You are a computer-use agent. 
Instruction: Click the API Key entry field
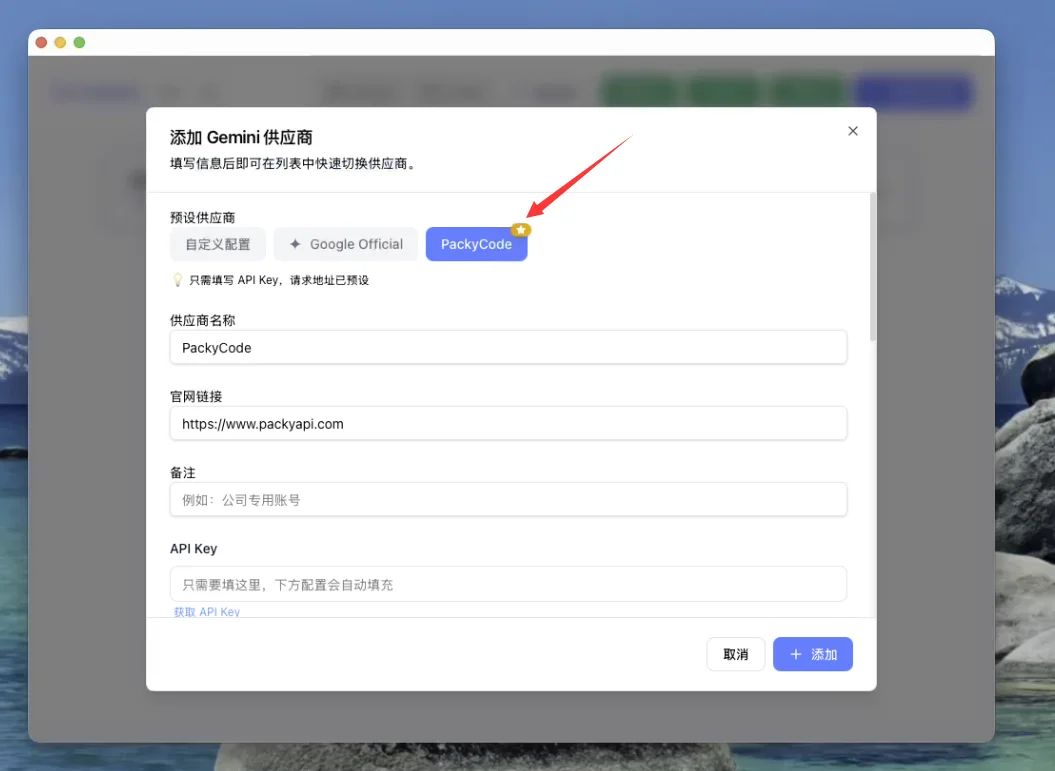[x=508, y=583]
